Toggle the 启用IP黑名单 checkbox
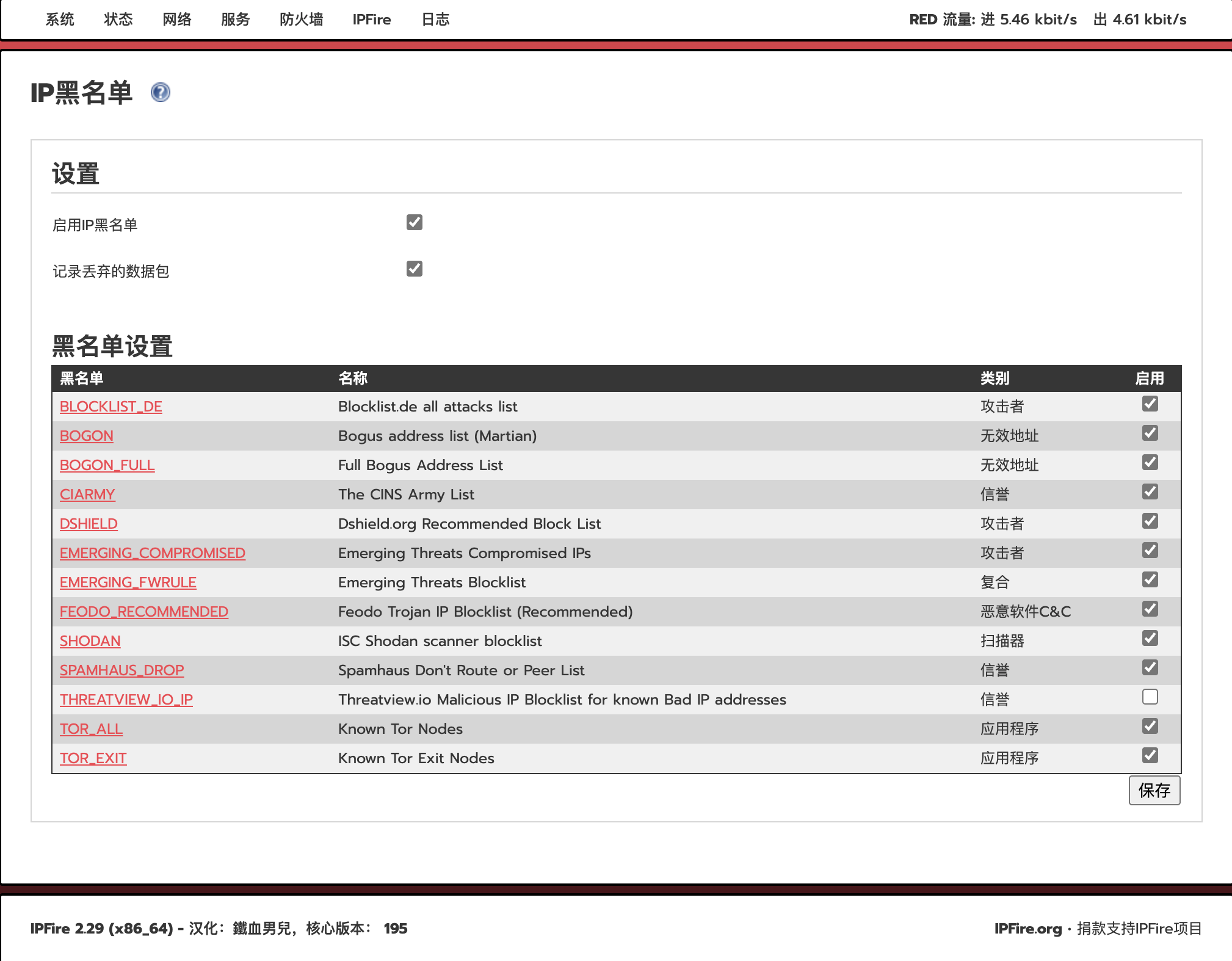This screenshot has height=961, width=1232. pyautogui.click(x=415, y=222)
